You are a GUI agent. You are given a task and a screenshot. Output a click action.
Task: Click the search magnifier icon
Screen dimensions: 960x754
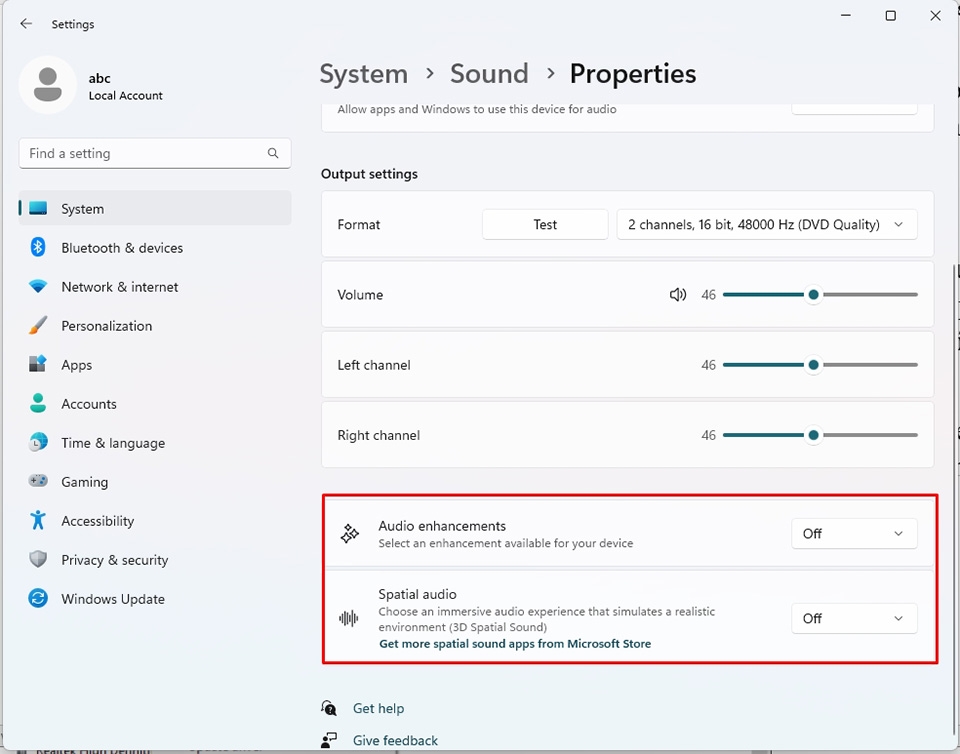pos(273,153)
